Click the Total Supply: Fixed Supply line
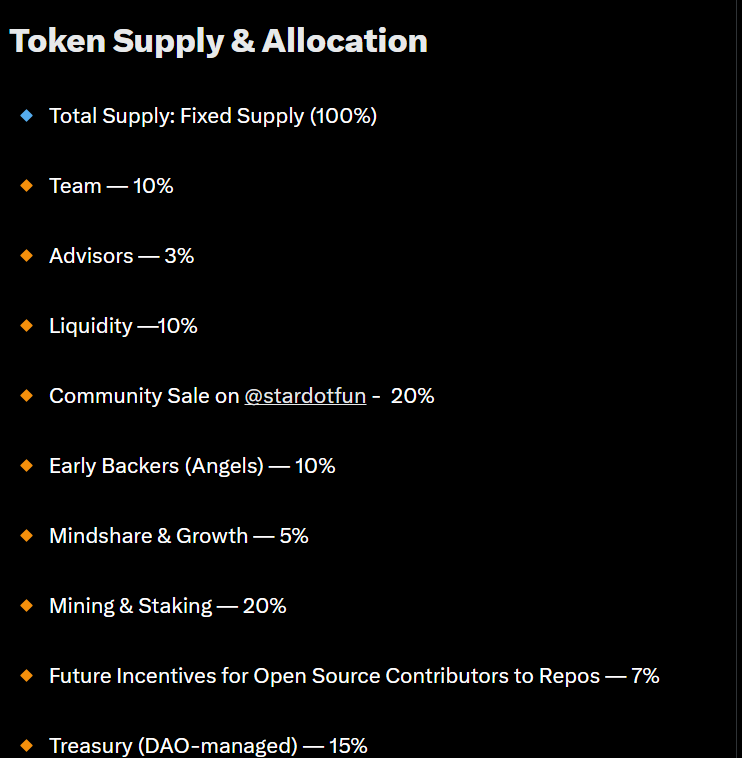Screen dimensions: 742x758 click(213, 116)
